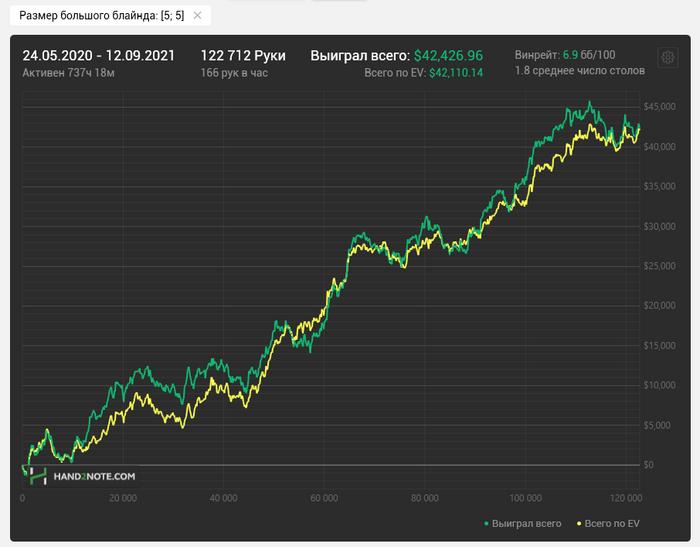700x547 pixels.
Task: Click the $0 y-axis label
Action: (648, 465)
